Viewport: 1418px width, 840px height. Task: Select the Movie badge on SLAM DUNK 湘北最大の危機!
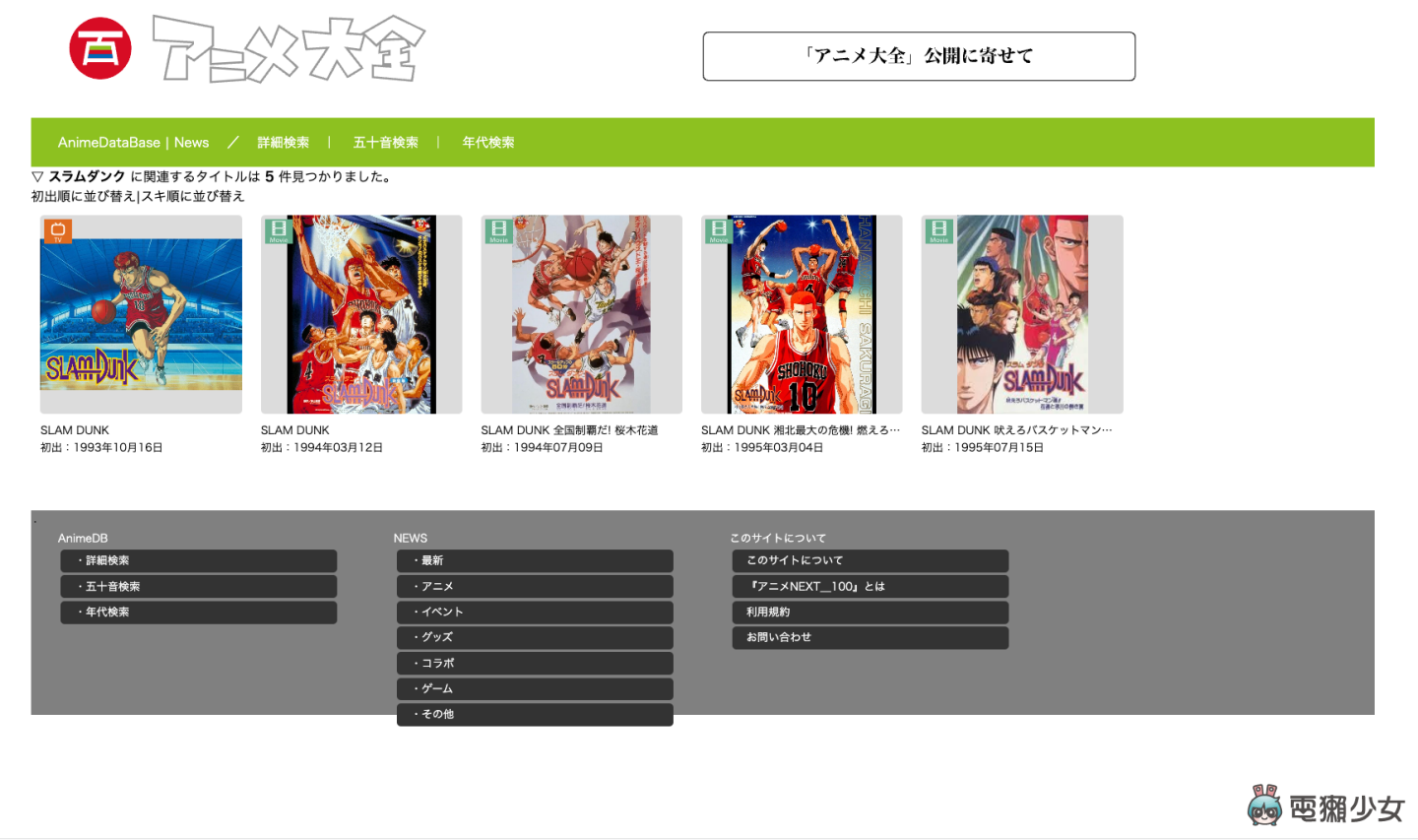click(719, 228)
